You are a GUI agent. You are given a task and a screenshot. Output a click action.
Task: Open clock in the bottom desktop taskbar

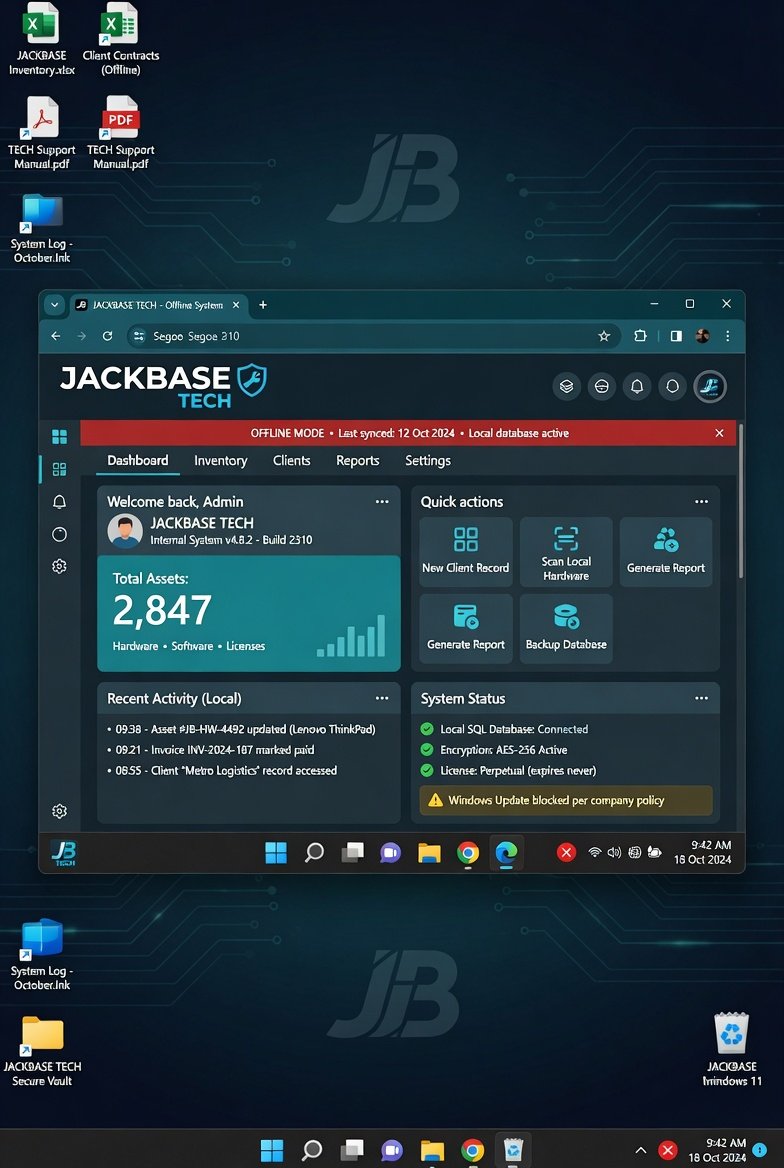pyautogui.click(x=717, y=1150)
